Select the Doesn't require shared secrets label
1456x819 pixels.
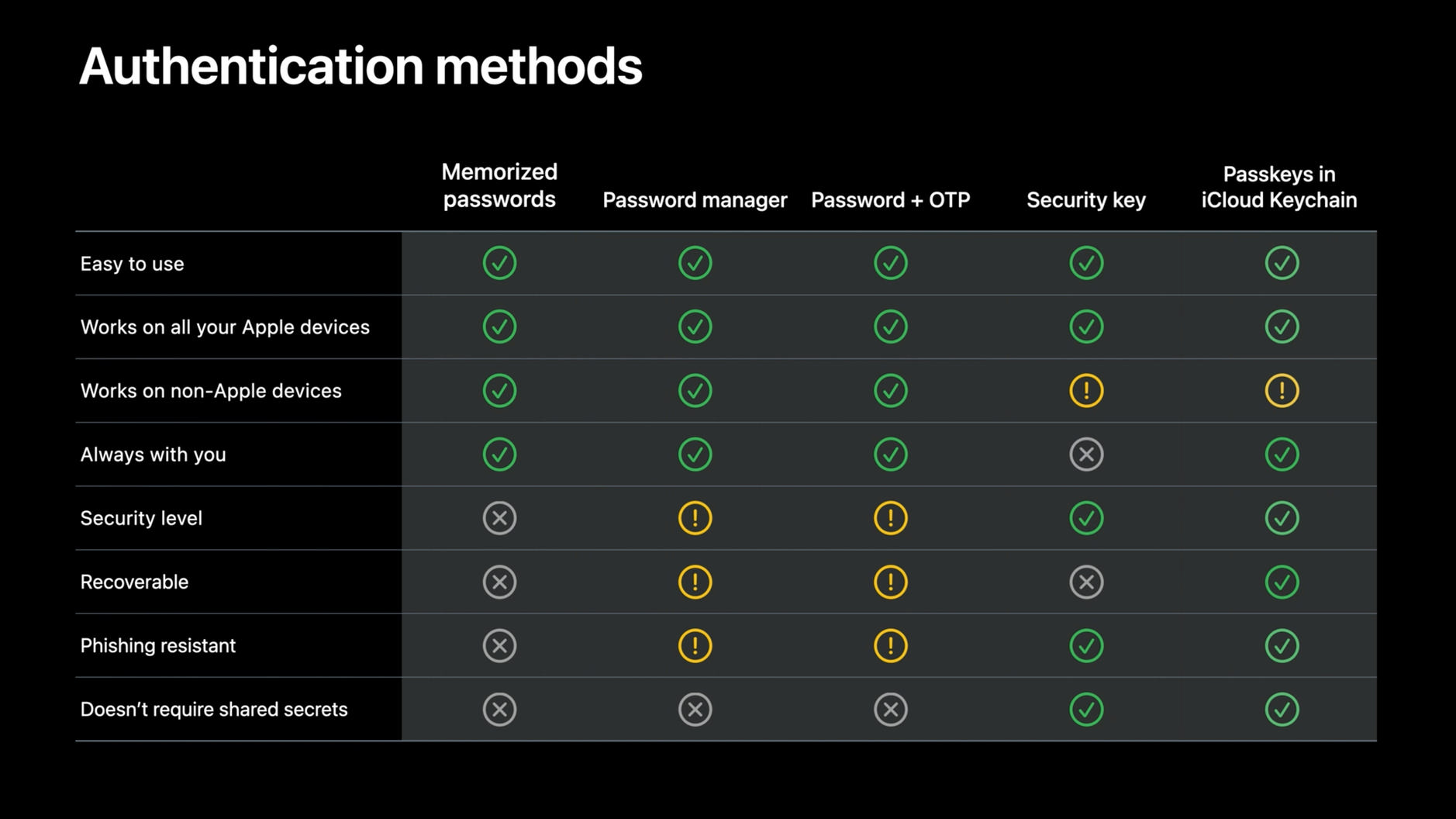[214, 709]
